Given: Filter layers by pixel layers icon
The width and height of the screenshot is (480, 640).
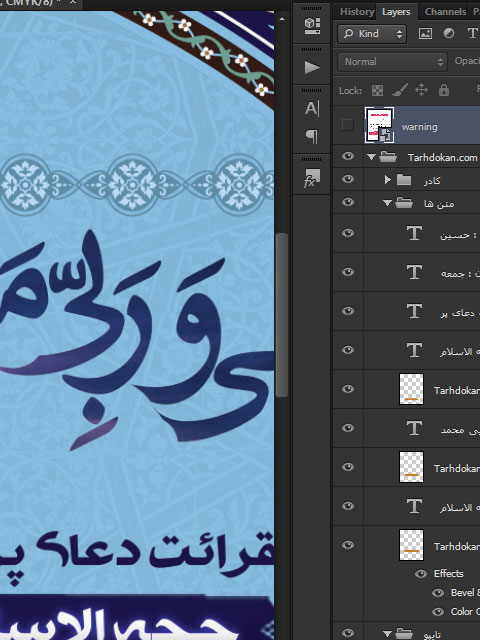Looking at the screenshot, I should point(425,33).
